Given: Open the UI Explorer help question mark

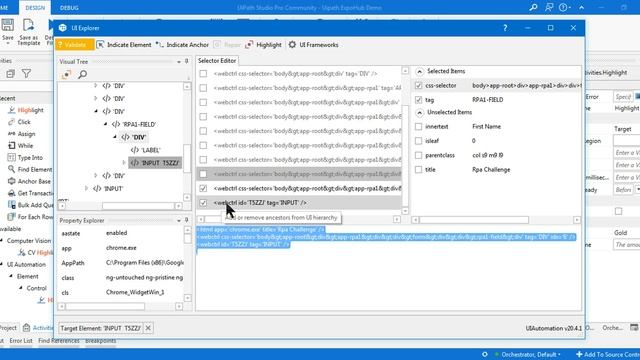Looking at the screenshot, I should pos(505,28).
